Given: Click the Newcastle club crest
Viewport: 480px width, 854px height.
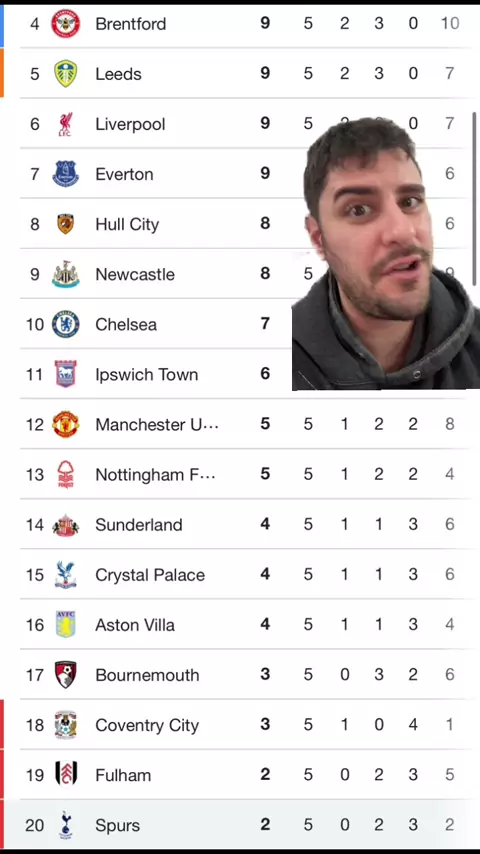Looking at the screenshot, I should pyautogui.click(x=65, y=274).
